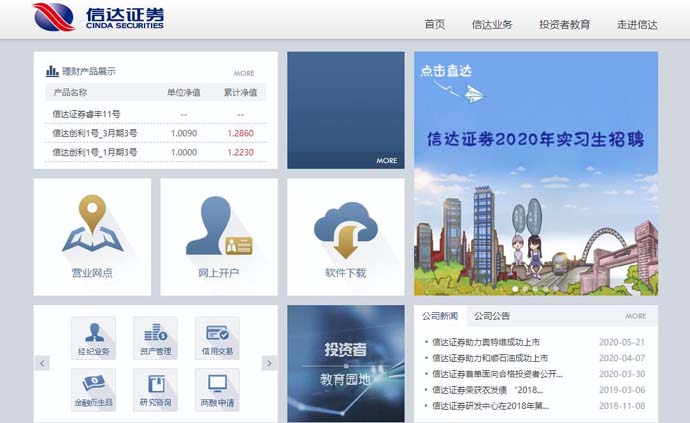
Task: Open the 营业网点 branch locations tile
Action: [92, 237]
